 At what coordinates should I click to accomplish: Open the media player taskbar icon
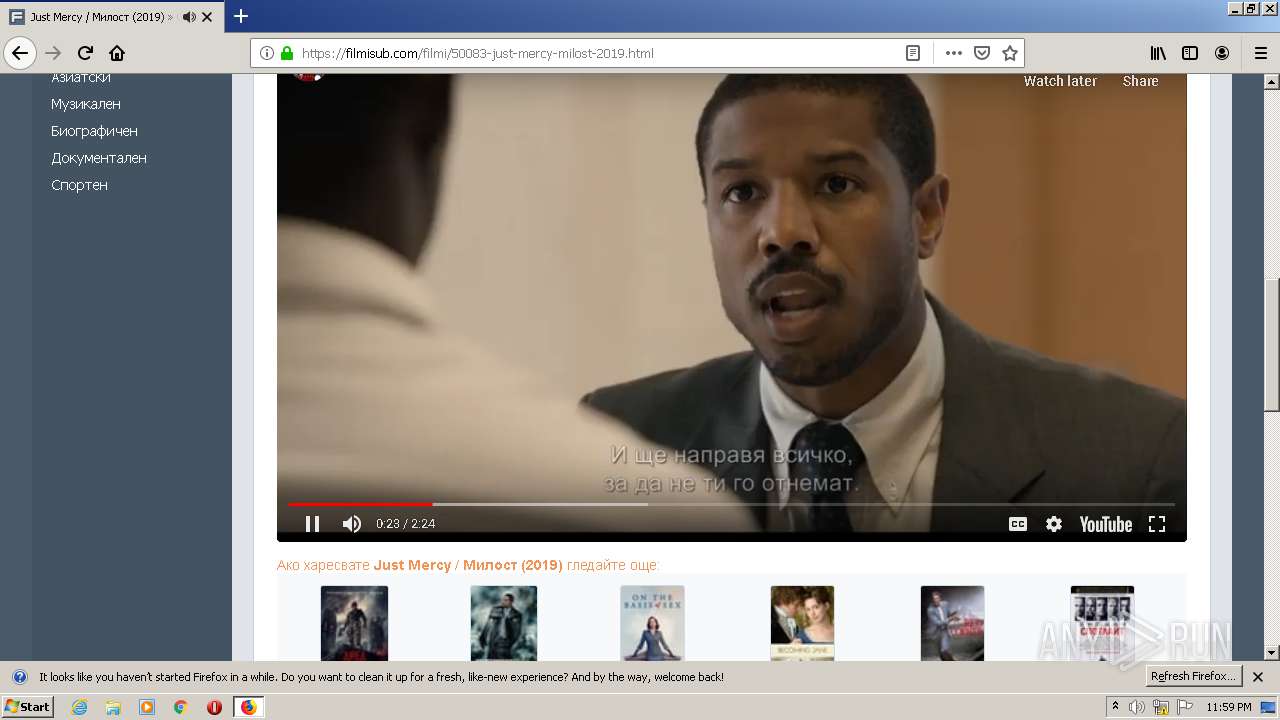pyautogui.click(x=147, y=707)
